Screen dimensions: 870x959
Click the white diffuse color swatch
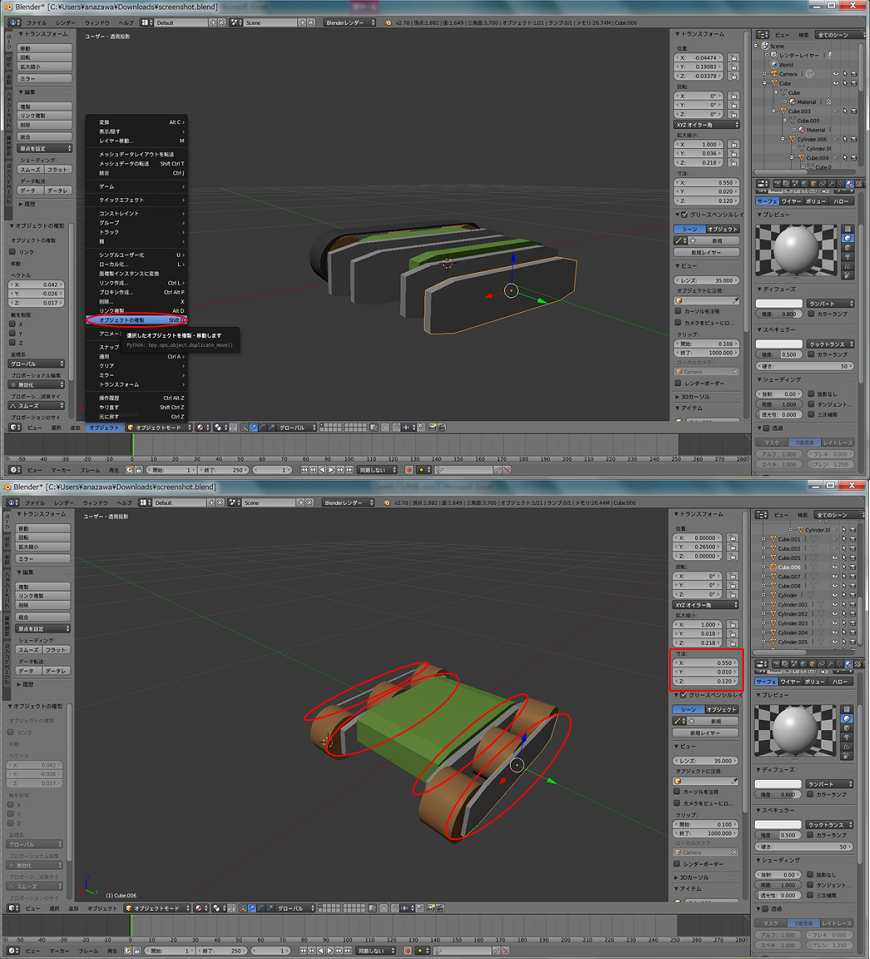click(x=779, y=304)
